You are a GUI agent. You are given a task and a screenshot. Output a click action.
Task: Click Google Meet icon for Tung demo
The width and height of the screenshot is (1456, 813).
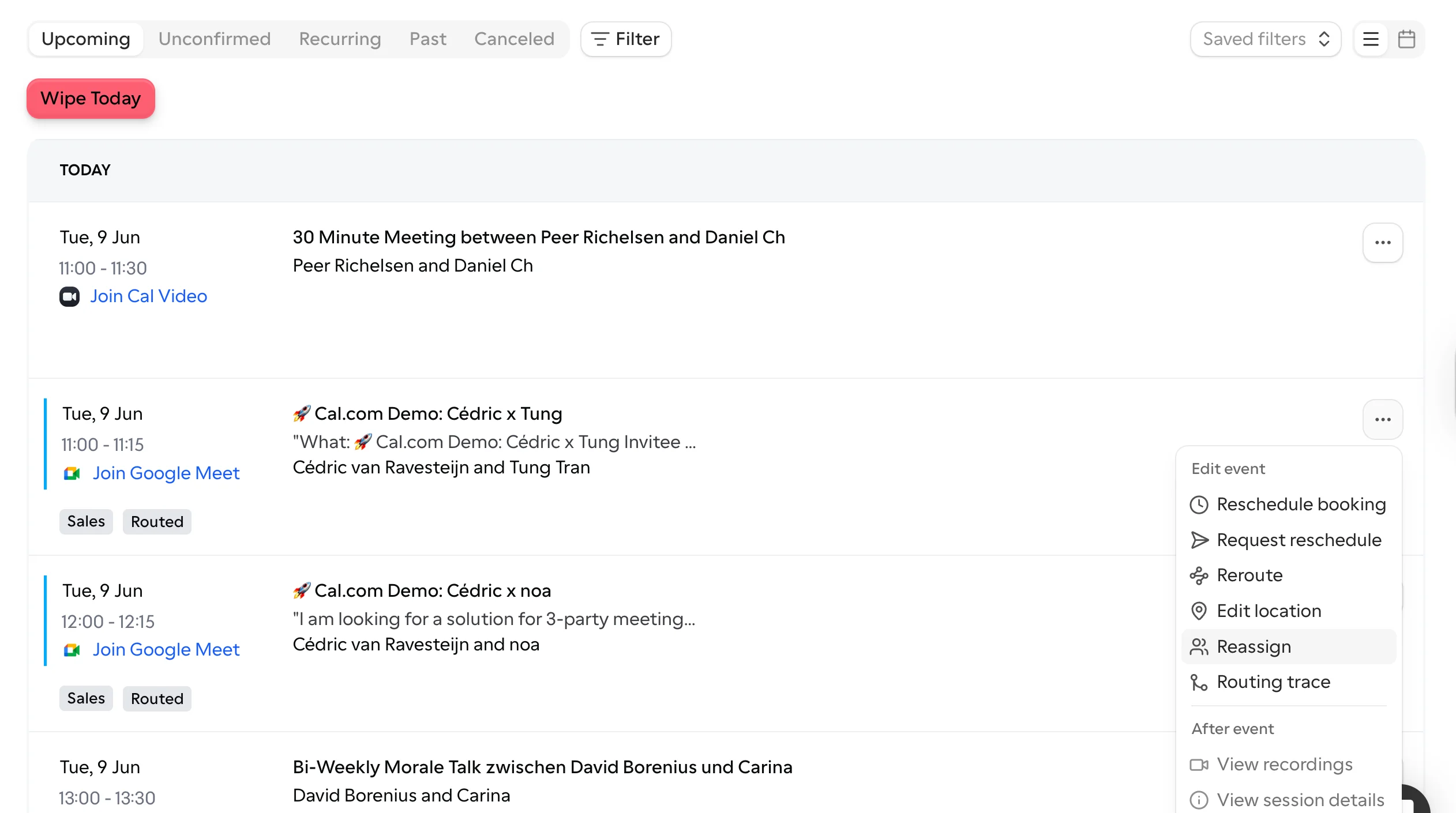click(72, 473)
